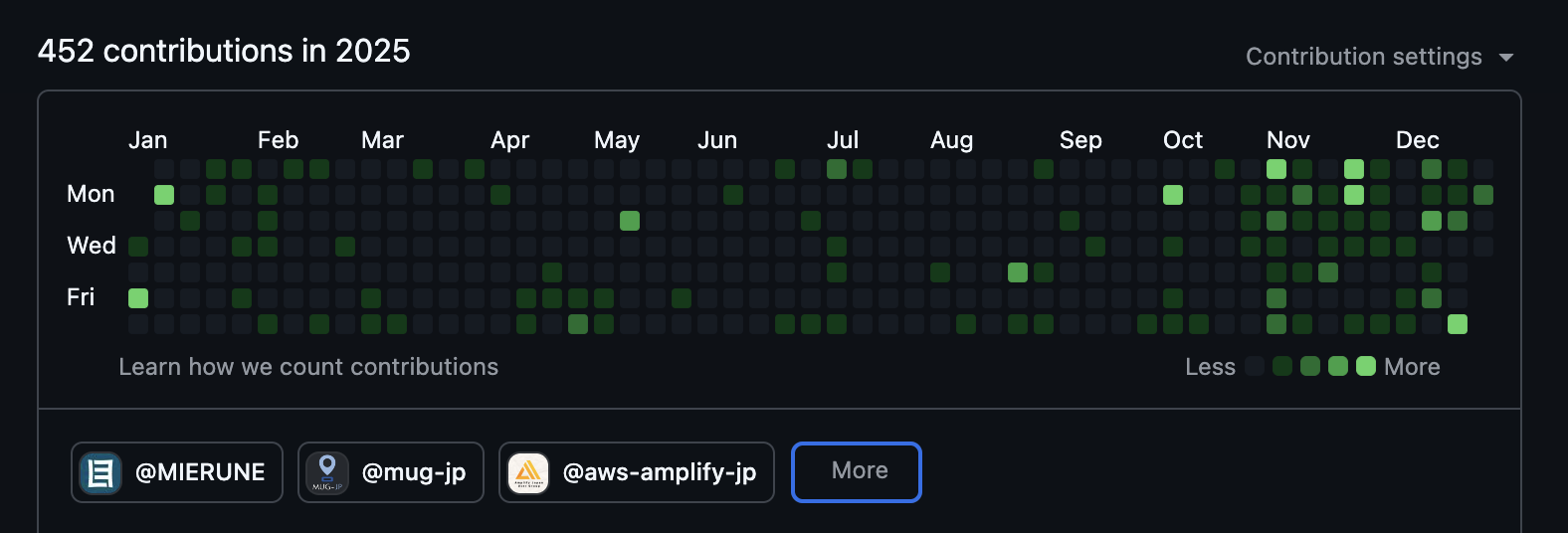Viewport: 1568px width, 533px height.
Task: Click the aws-amplify-jp organization avatar icon
Action: (x=528, y=473)
